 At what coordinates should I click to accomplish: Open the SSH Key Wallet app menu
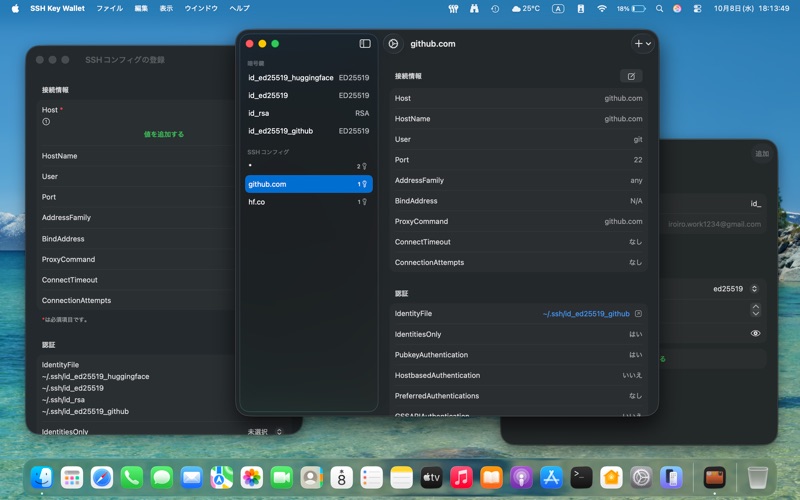57,8
